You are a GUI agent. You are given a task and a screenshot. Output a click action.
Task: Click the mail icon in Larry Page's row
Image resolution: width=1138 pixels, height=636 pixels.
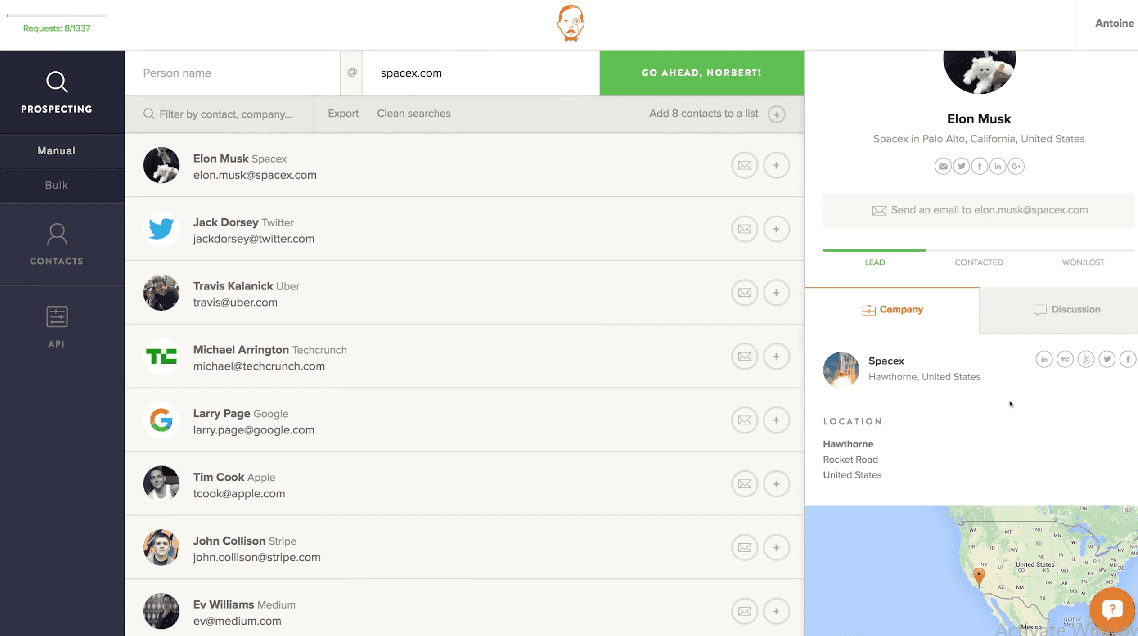pyautogui.click(x=745, y=420)
